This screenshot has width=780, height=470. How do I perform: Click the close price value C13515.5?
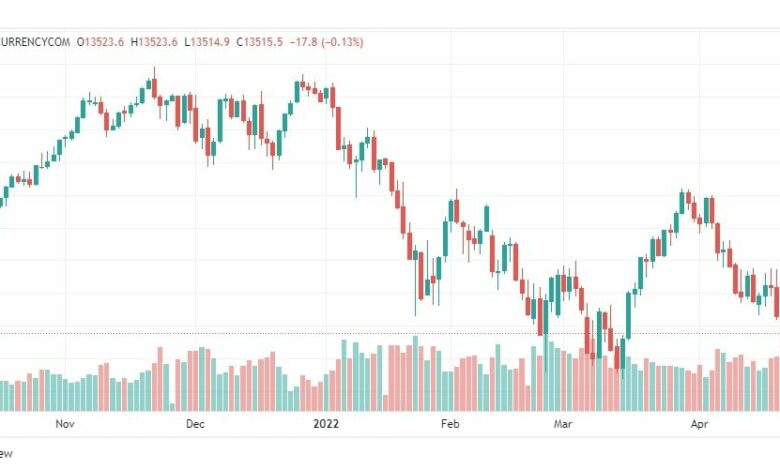(259, 42)
